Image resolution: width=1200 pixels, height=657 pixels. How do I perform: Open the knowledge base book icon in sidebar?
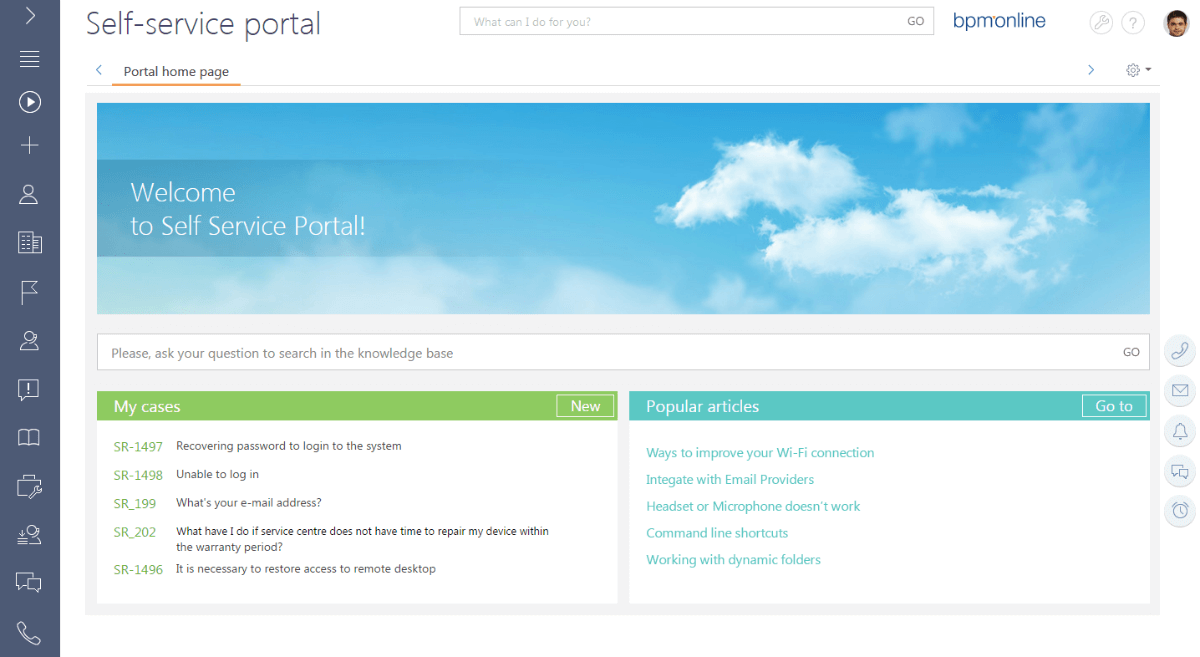pos(29,437)
